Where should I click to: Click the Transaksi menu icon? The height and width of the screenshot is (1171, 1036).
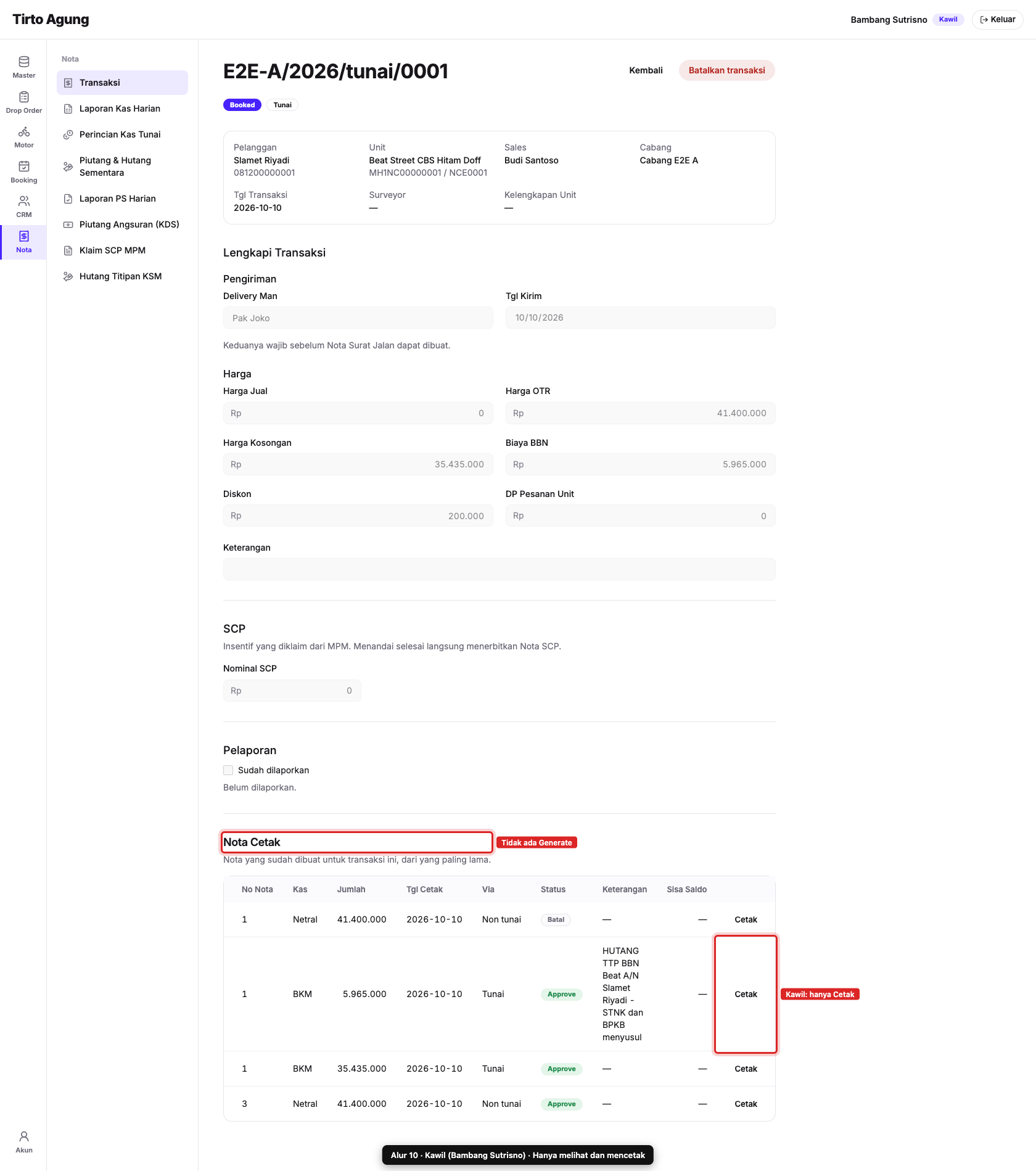(68, 83)
